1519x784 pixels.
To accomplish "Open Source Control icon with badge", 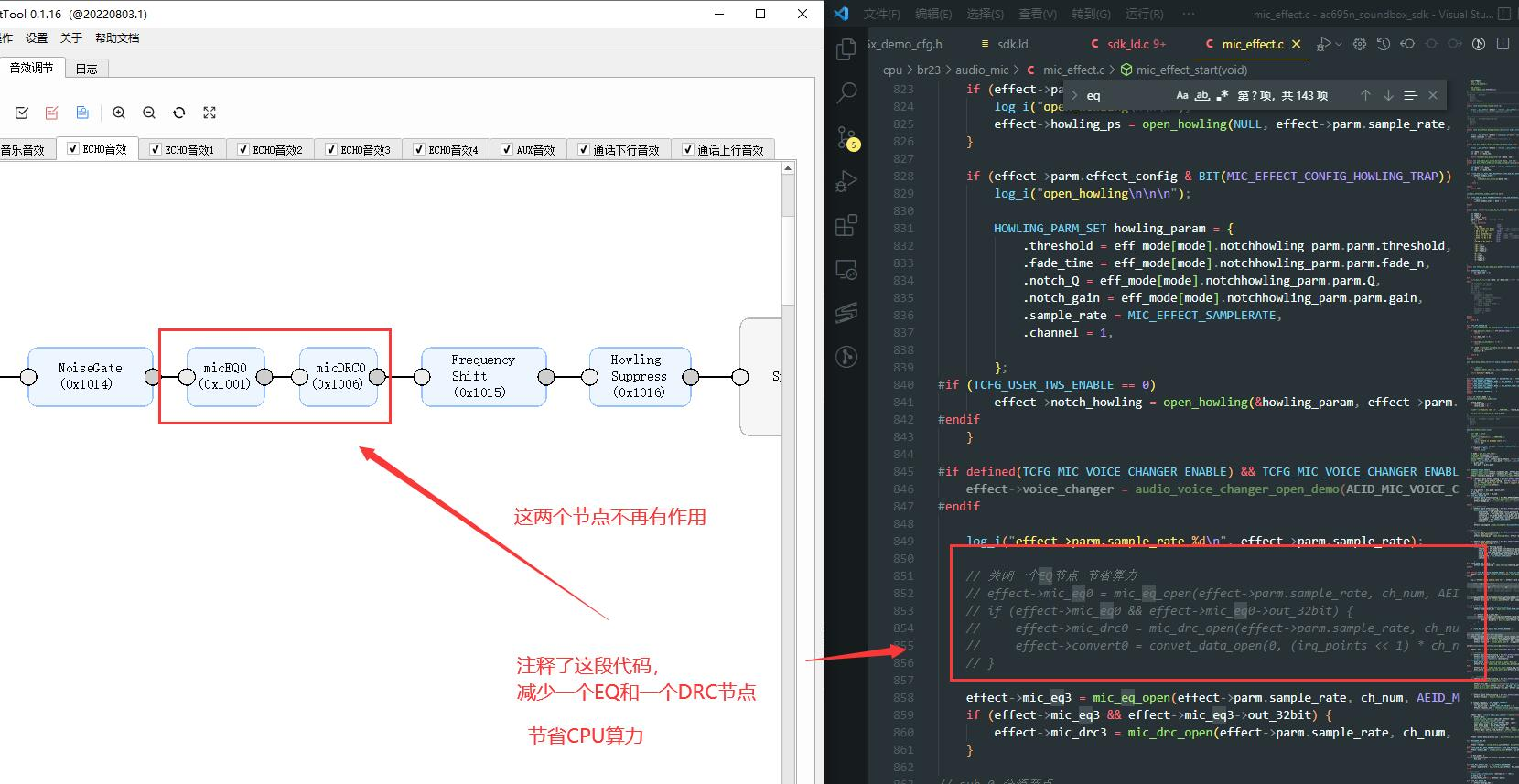I will [846, 137].
